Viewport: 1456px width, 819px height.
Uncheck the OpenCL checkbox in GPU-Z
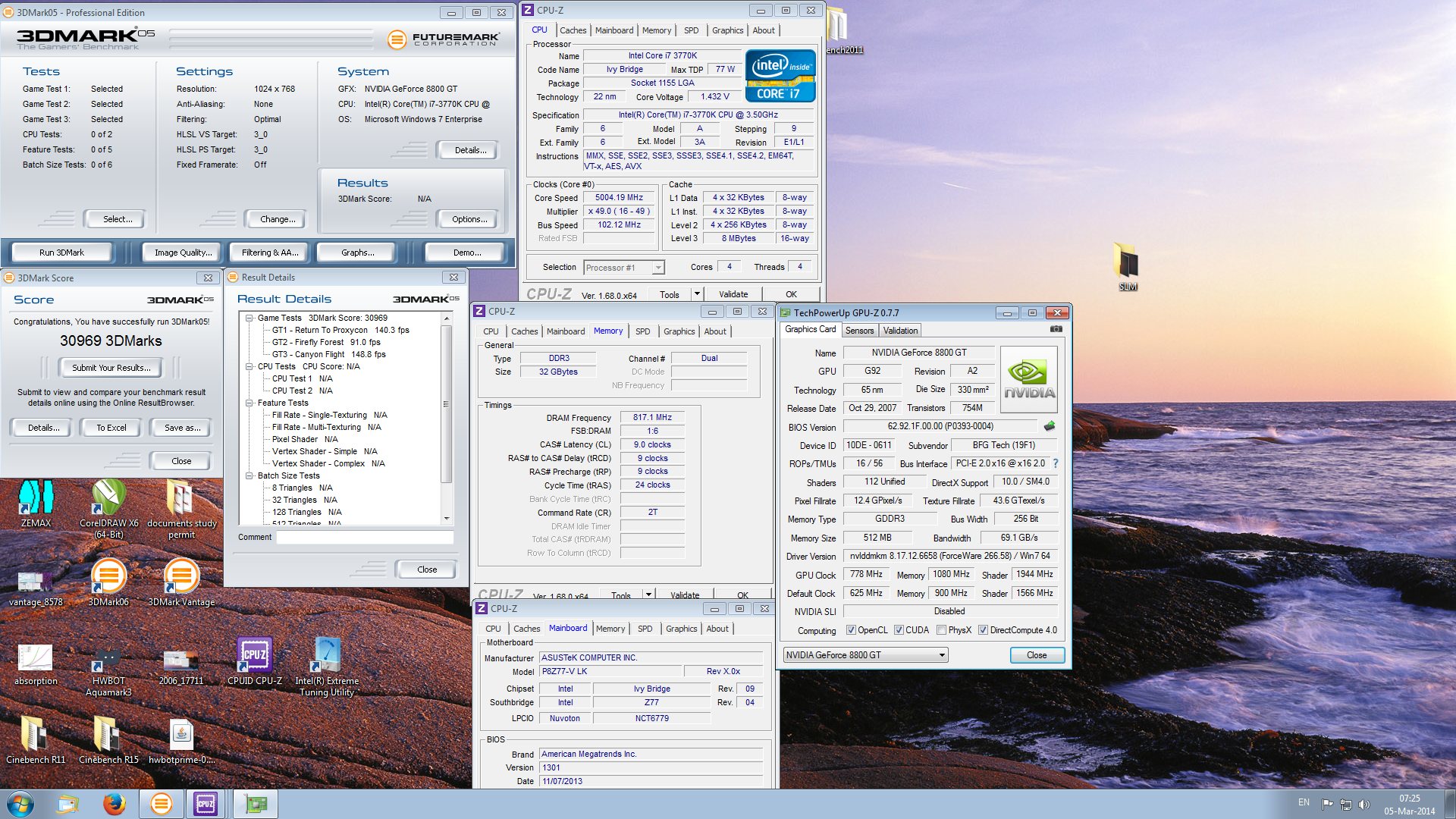pyautogui.click(x=851, y=630)
